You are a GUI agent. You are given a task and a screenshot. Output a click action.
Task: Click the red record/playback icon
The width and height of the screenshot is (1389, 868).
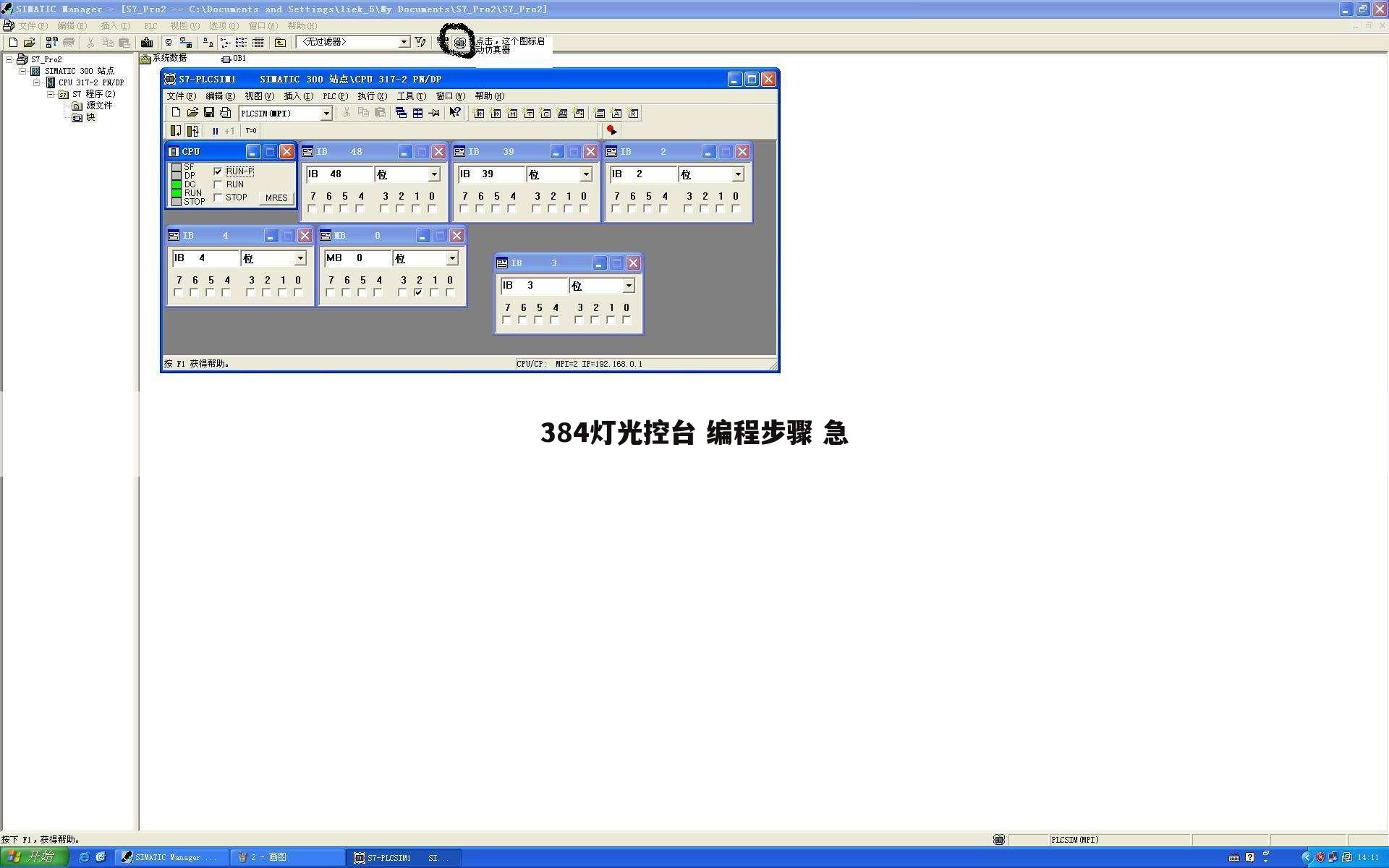[611, 130]
